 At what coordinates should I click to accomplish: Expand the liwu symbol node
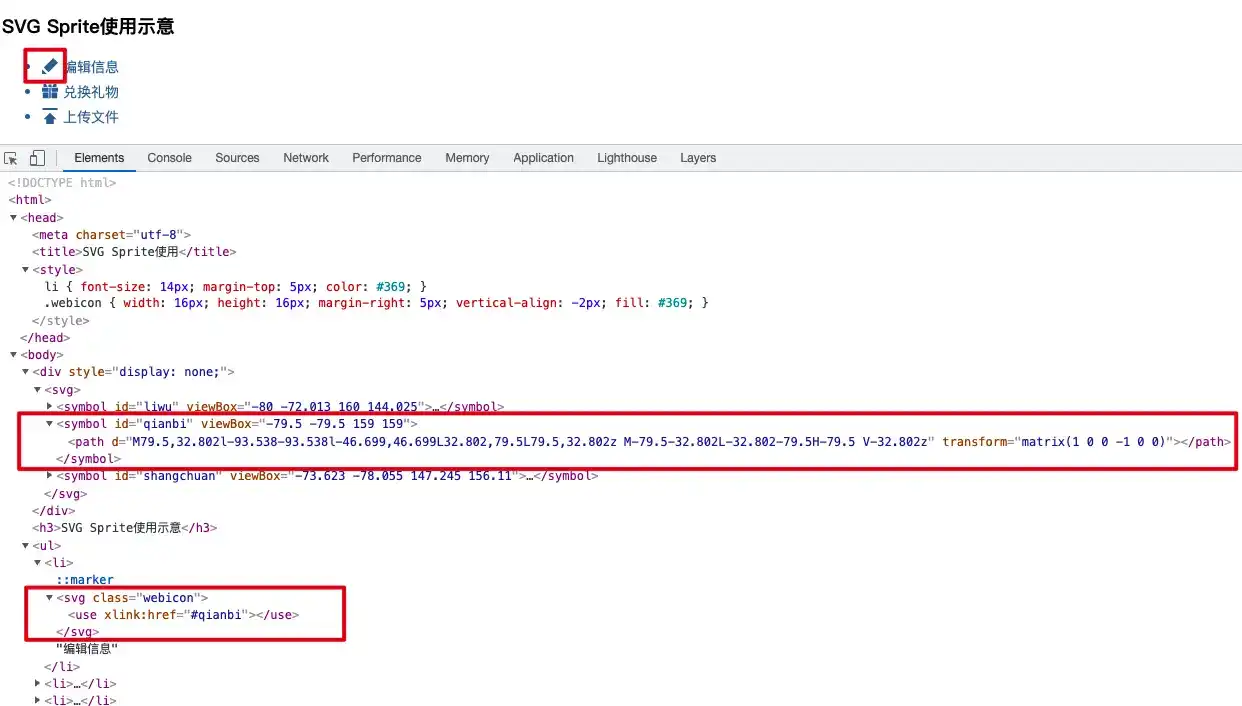[50, 407]
